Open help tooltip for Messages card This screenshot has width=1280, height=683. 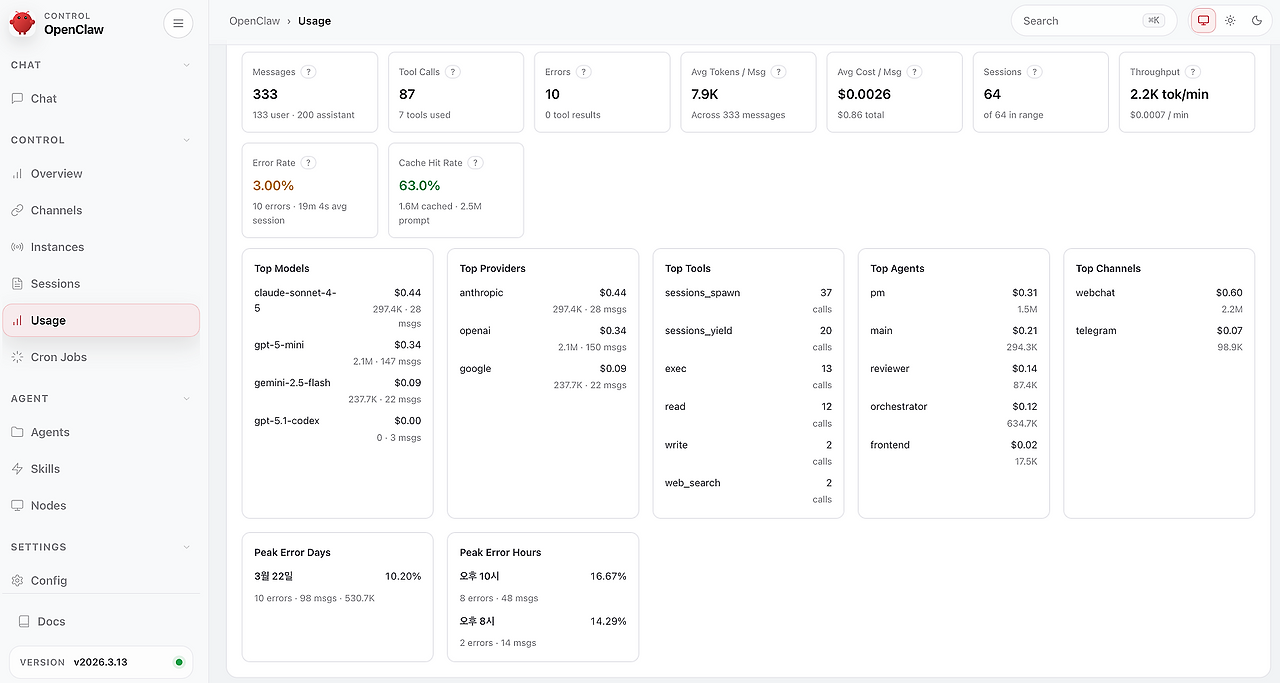pyautogui.click(x=308, y=72)
